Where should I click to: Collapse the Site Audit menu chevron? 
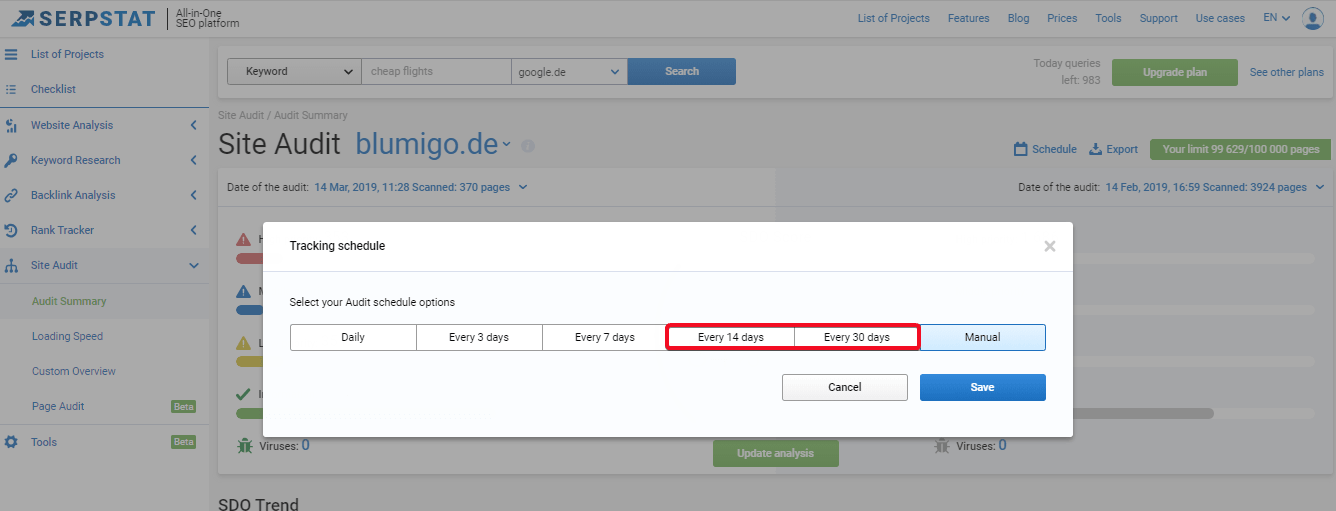click(x=193, y=265)
